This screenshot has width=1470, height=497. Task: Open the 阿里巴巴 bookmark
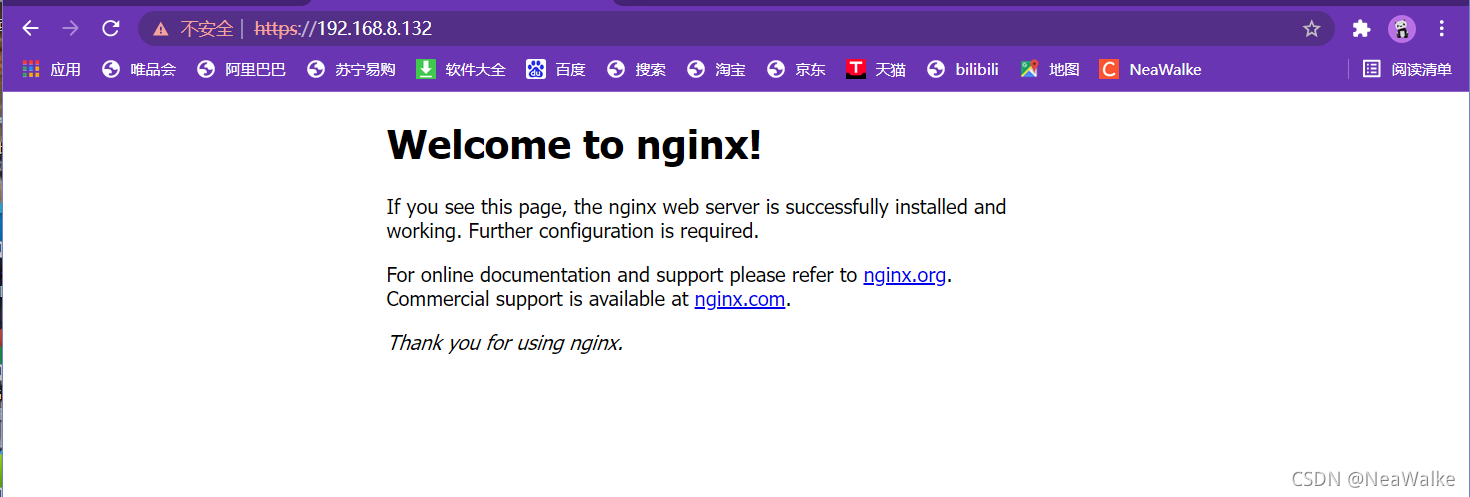241,69
